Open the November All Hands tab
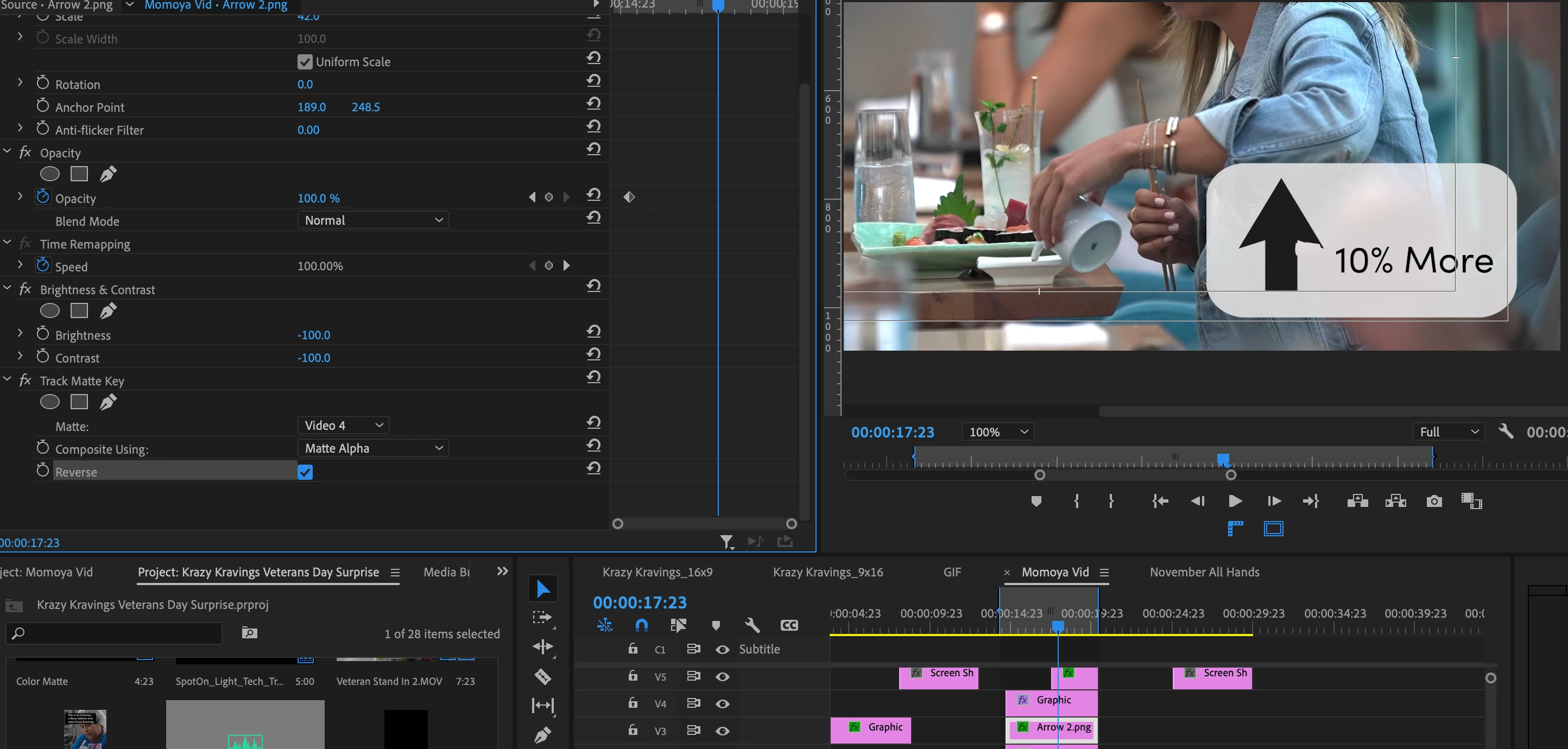1568x749 pixels. [x=1204, y=572]
